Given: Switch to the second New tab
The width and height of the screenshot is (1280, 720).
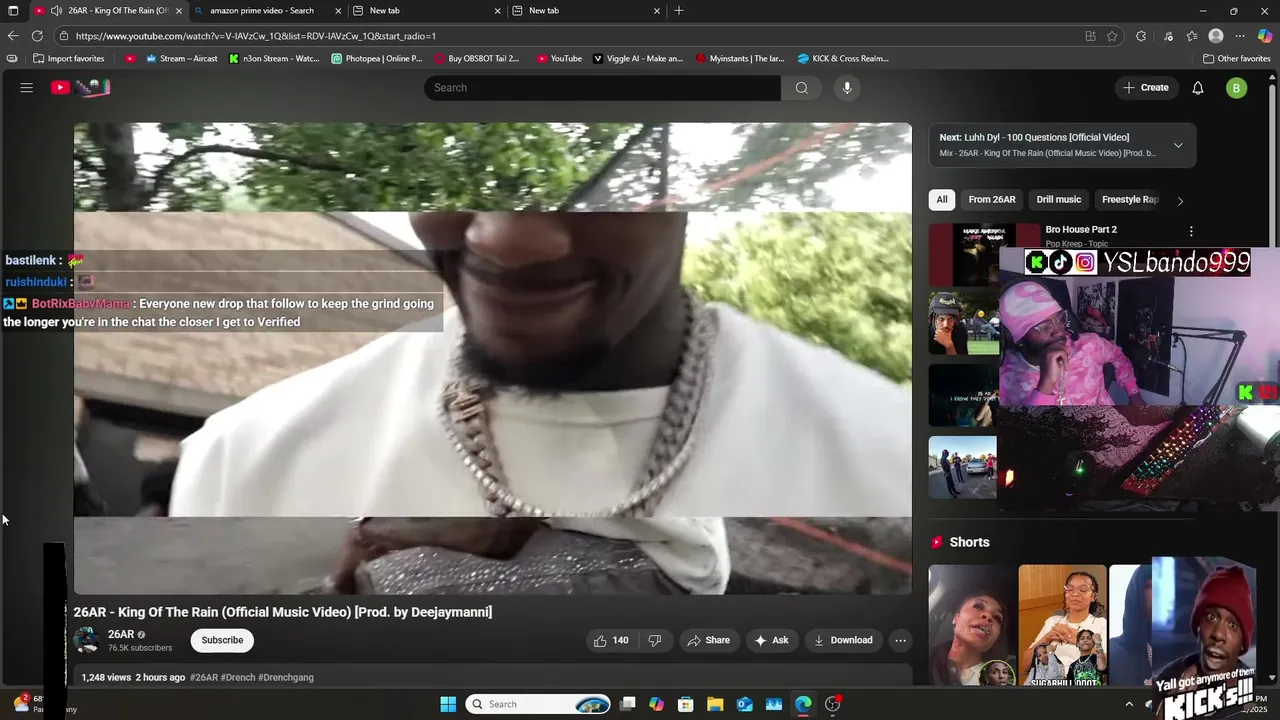Looking at the screenshot, I should coord(587,11).
